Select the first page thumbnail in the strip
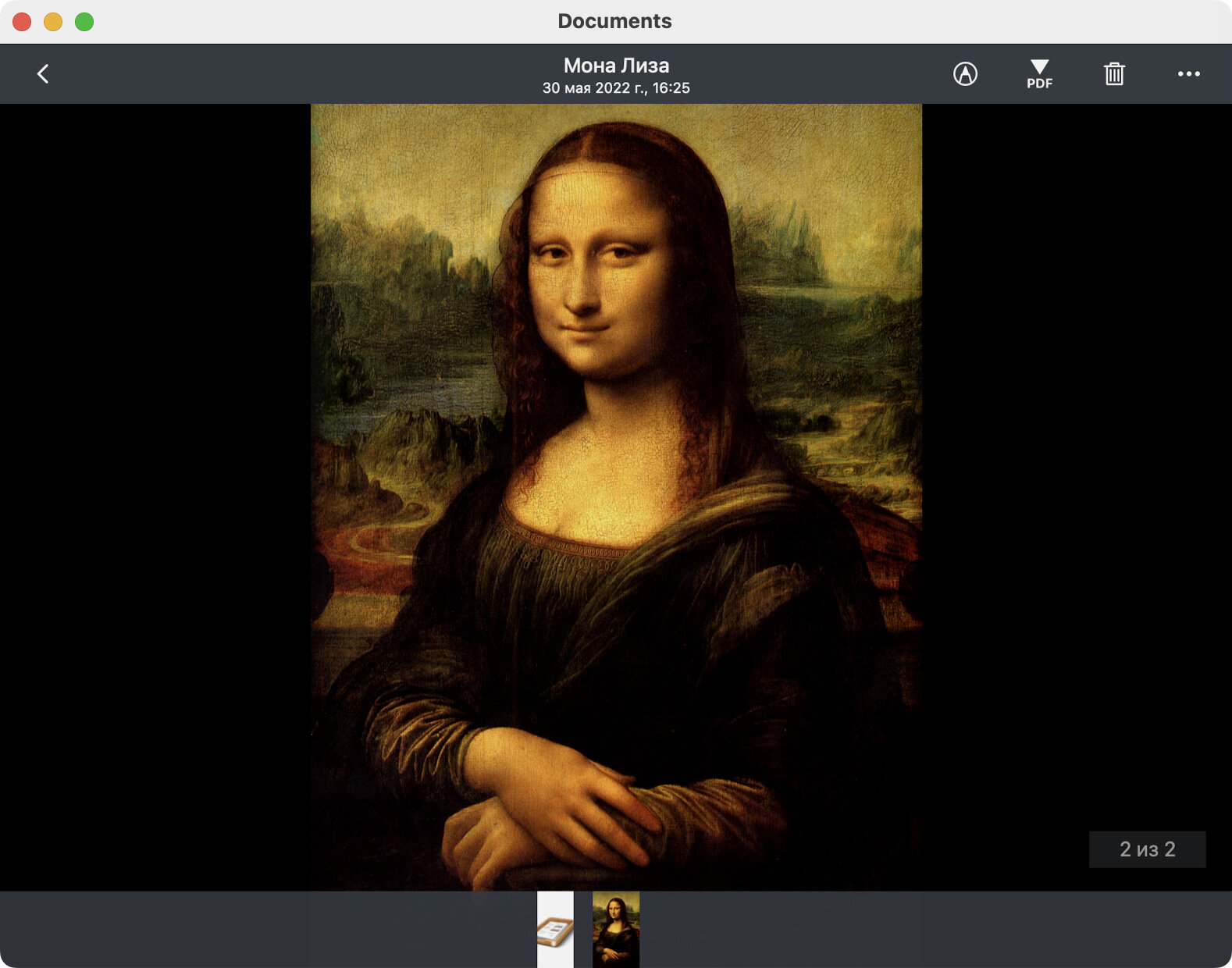The image size is (1232, 968). click(555, 929)
